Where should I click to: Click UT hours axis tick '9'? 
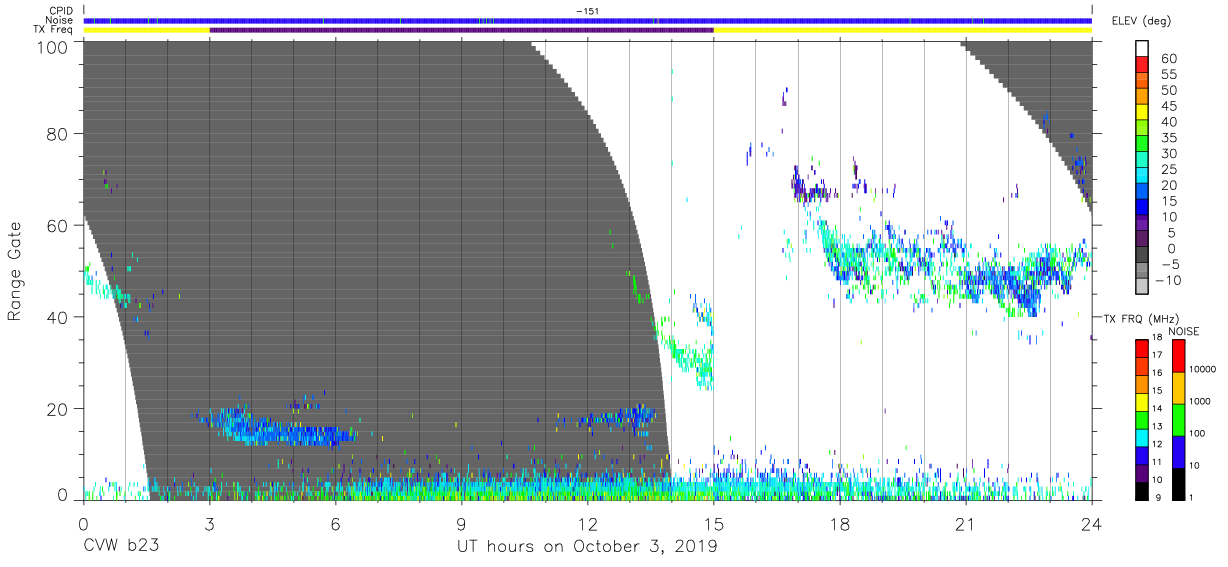[x=462, y=523]
